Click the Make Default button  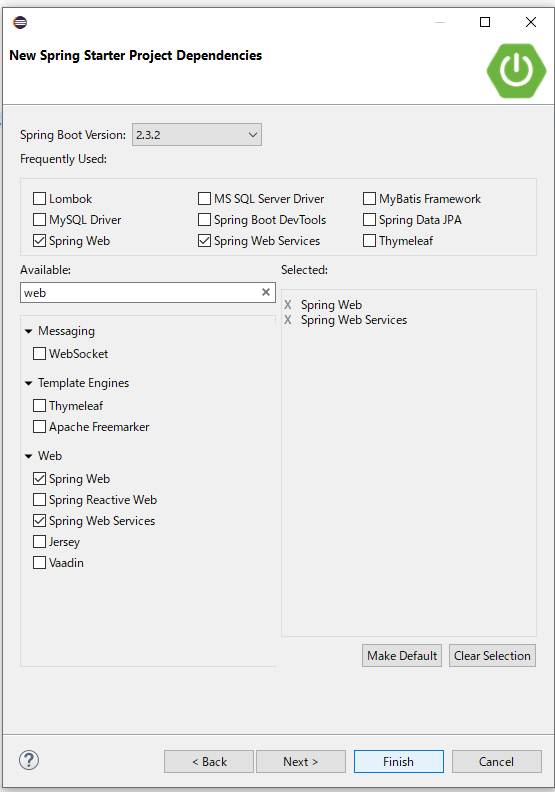click(x=402, y=656)
